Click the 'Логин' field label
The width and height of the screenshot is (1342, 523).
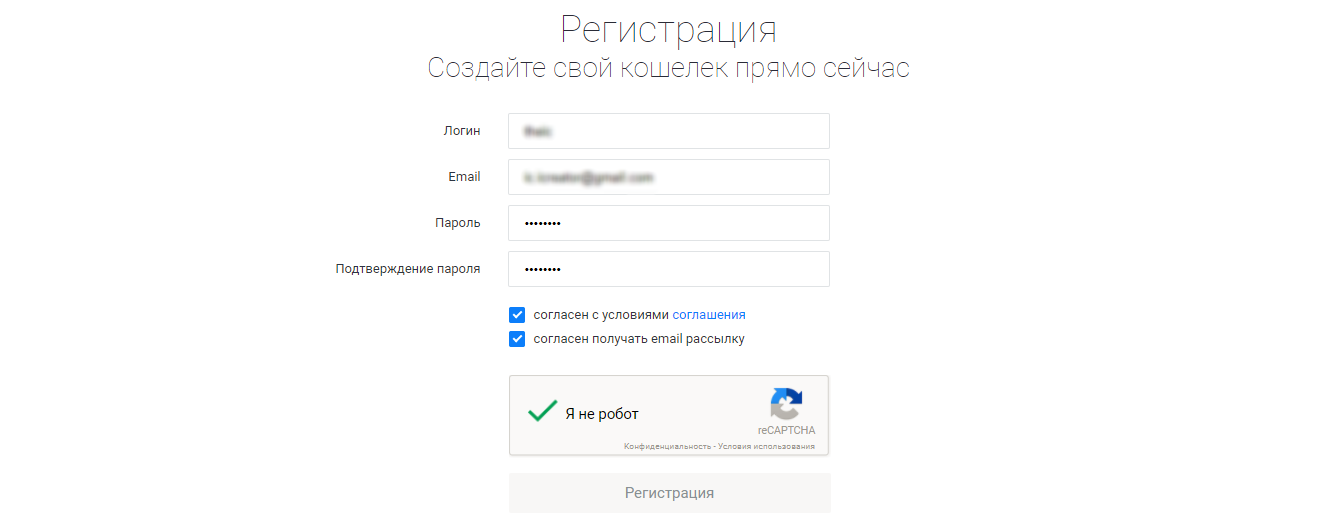point(462,131)
